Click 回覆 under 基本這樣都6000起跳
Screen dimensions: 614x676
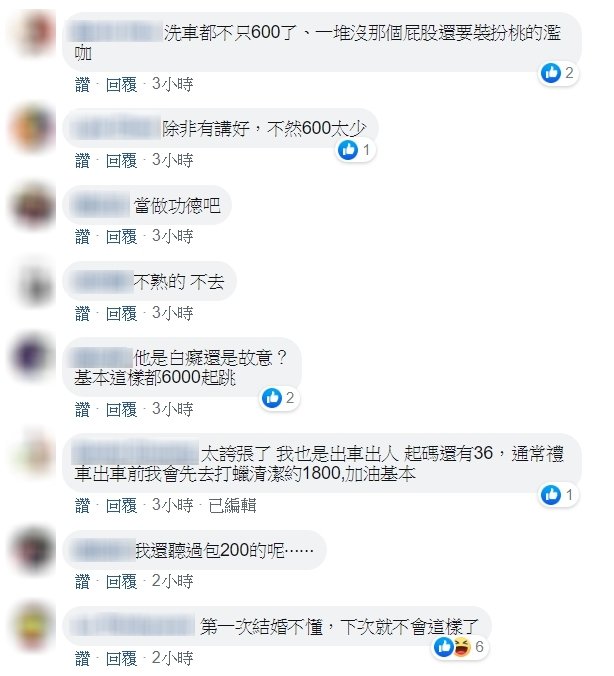click(121, 409)
